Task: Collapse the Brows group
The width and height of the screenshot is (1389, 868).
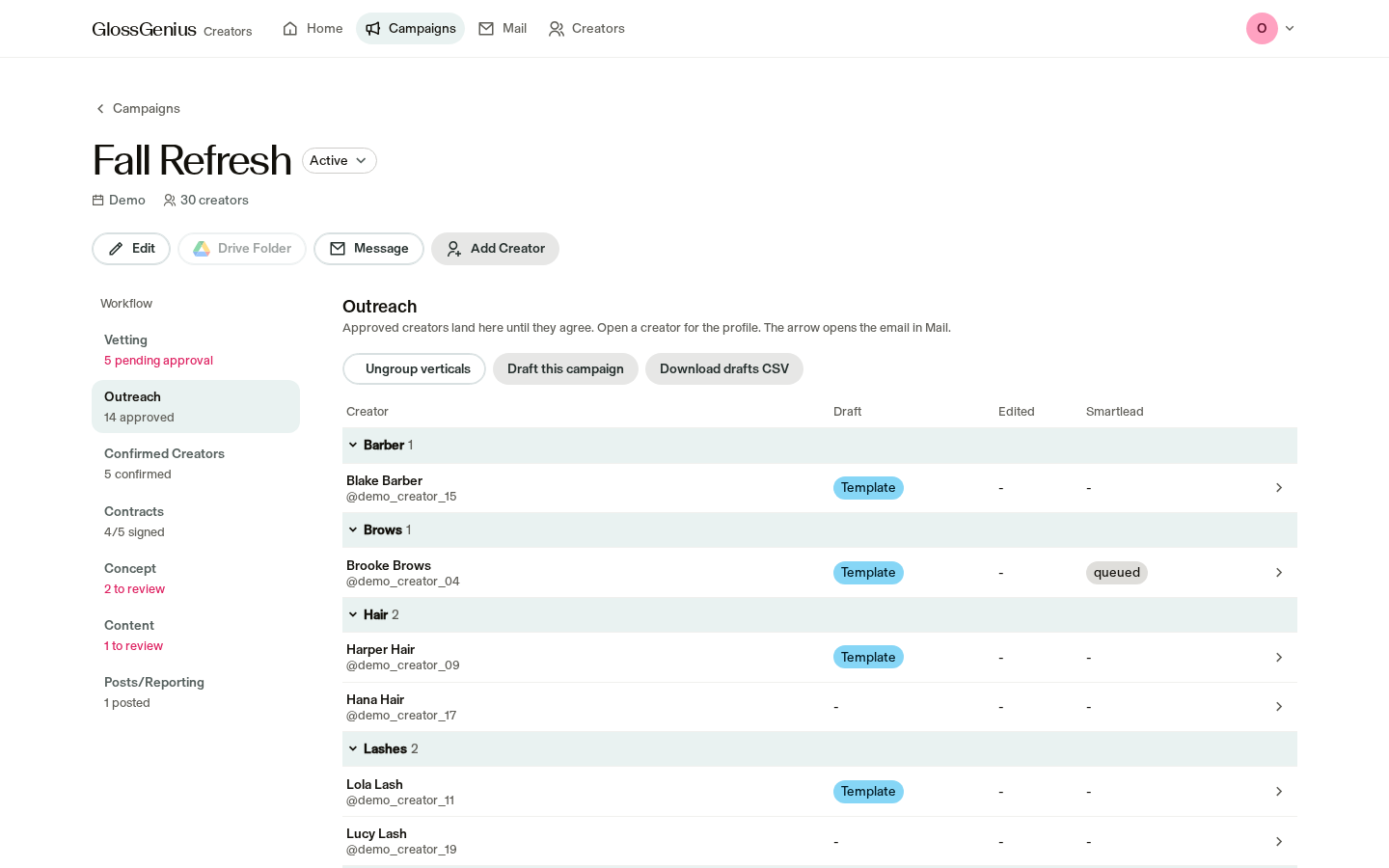Action: (x=353, y=530)
